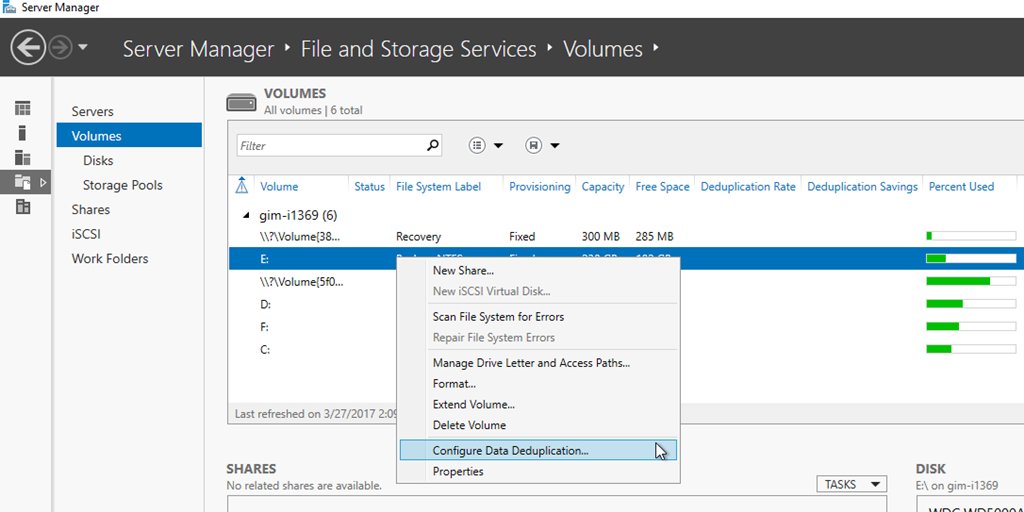The image size is (1024, 512).
Task: Expand the arrow after Volumes breadcrumb
Action: [x=655, y=48]
